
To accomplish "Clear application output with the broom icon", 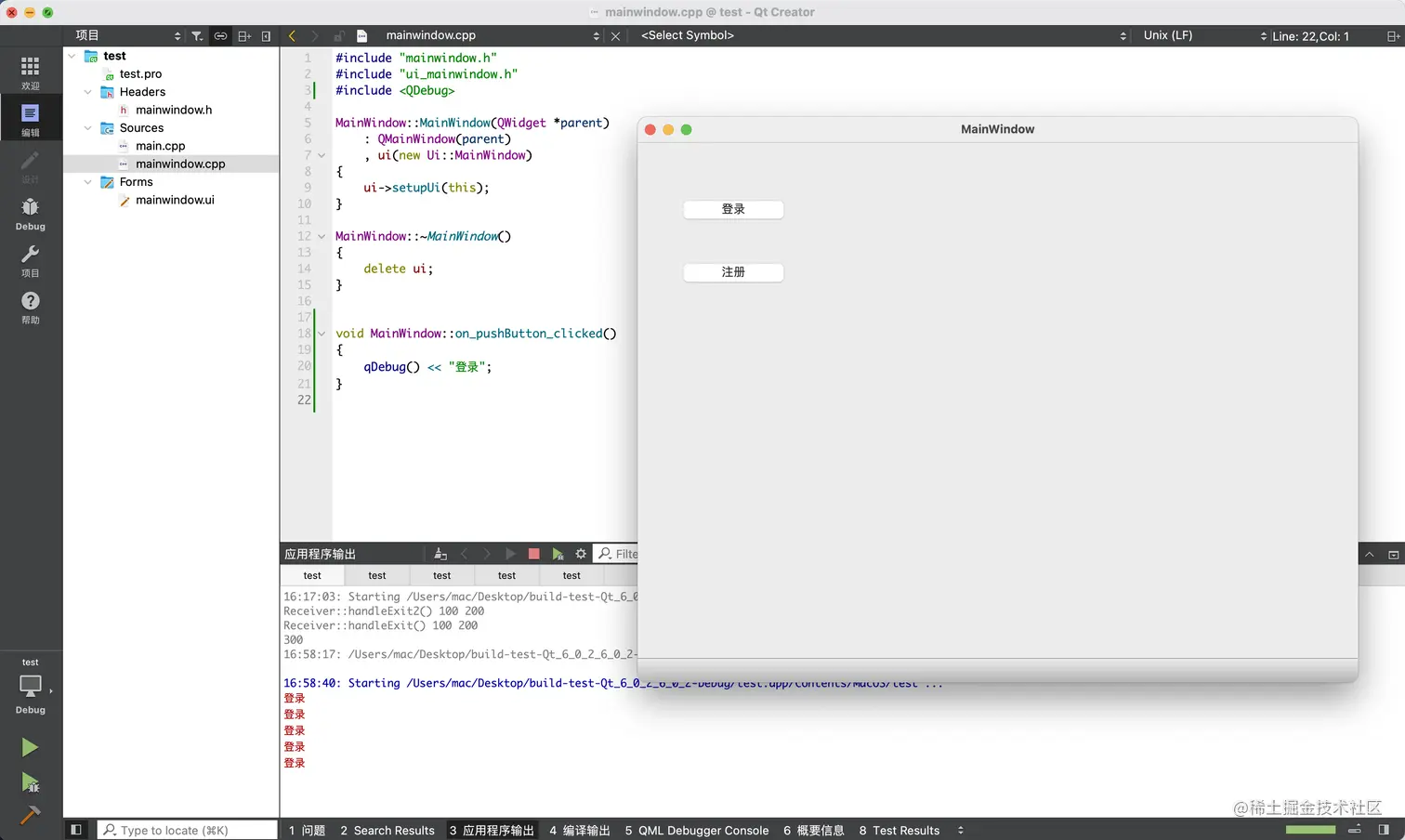I will (x=440, y=554).
